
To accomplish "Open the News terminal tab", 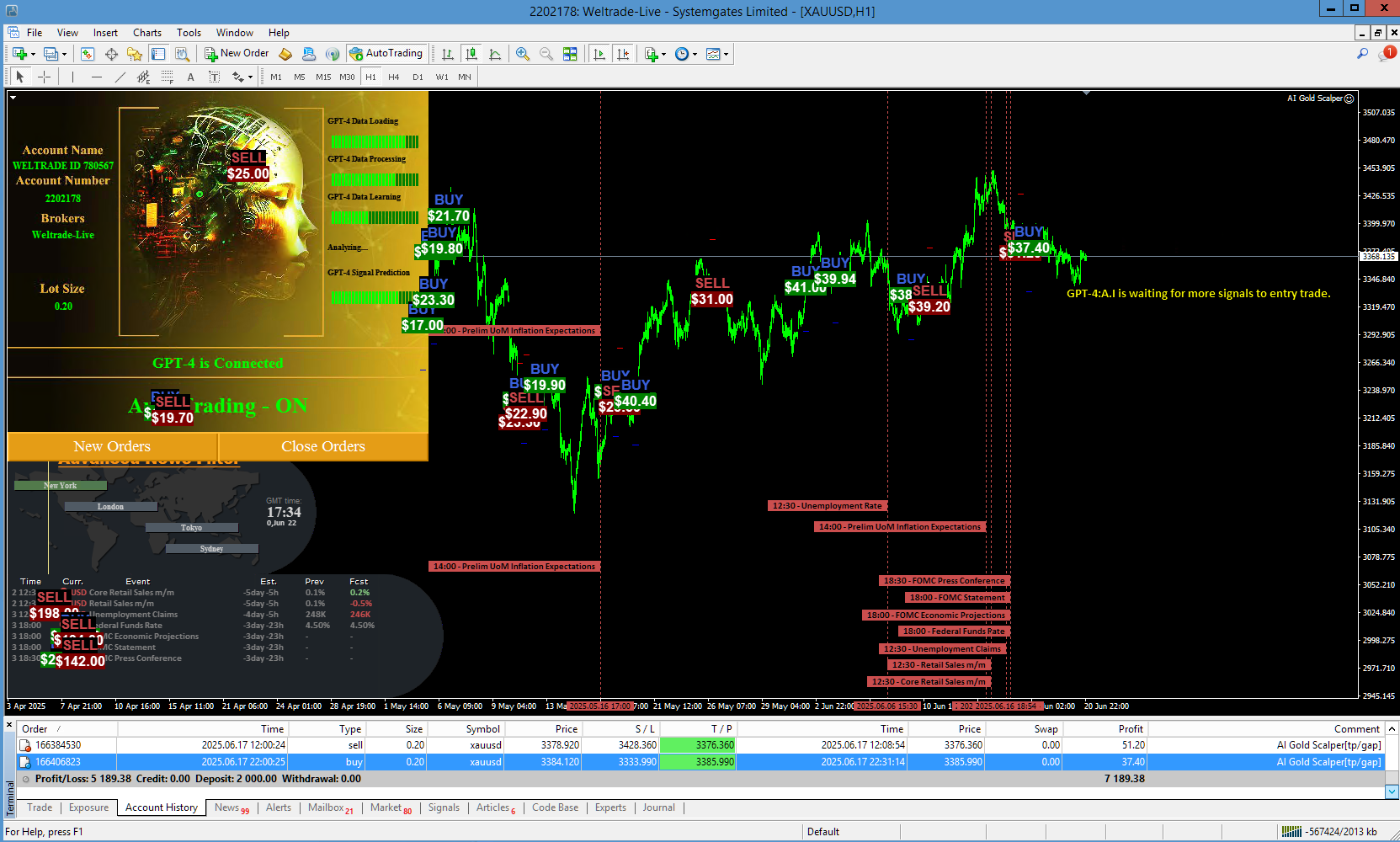I will (232, 807).
